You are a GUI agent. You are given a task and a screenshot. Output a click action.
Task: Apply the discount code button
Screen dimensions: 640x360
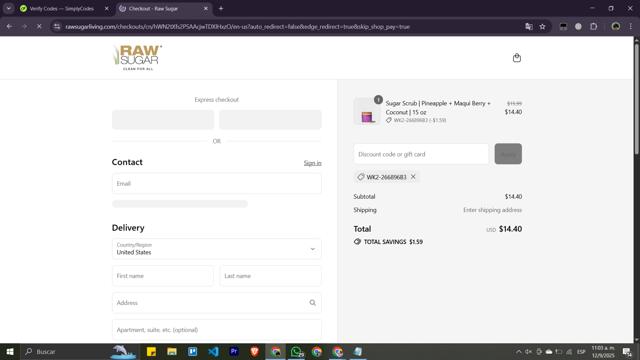pyautogui.click(x=508, y=154)
